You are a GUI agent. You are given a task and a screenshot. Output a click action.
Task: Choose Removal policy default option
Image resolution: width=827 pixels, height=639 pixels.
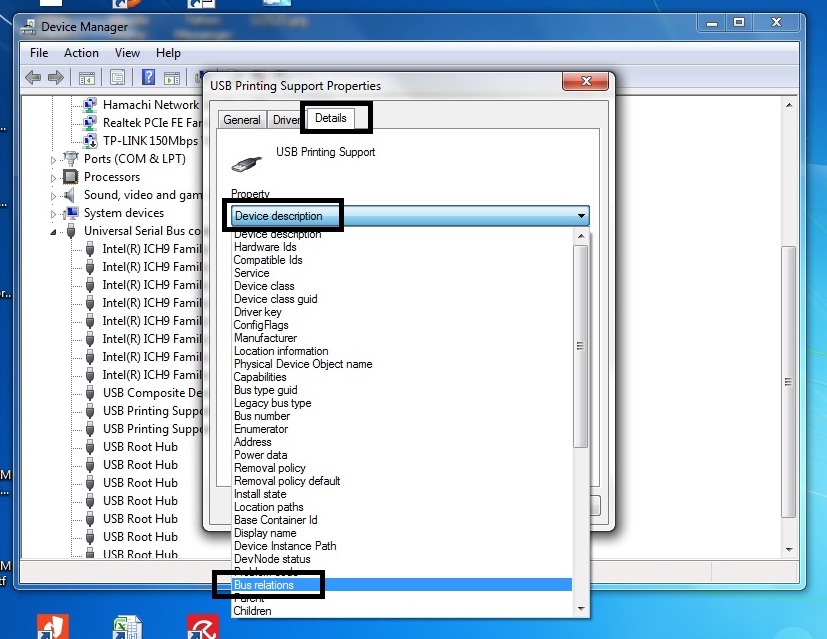(402, 481)
